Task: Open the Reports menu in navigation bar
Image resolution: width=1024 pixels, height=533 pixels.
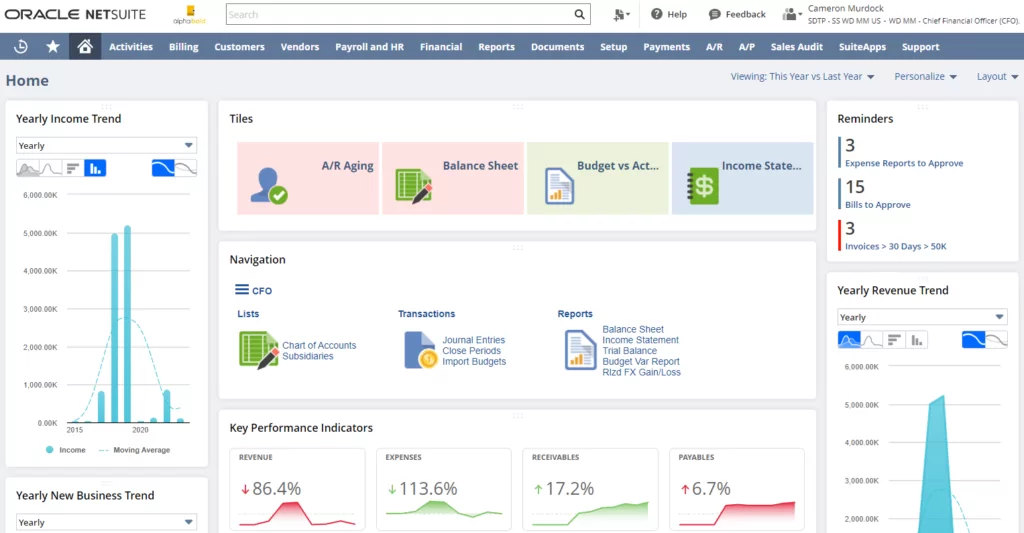Action: click(x=496, y=47)
